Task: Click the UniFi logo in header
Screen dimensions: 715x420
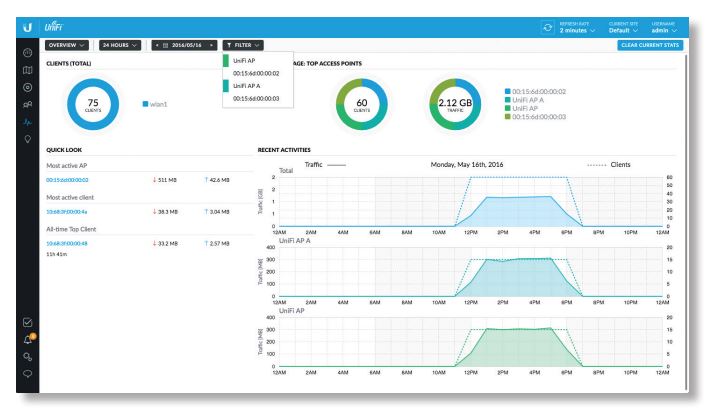Action: [54, 26]
